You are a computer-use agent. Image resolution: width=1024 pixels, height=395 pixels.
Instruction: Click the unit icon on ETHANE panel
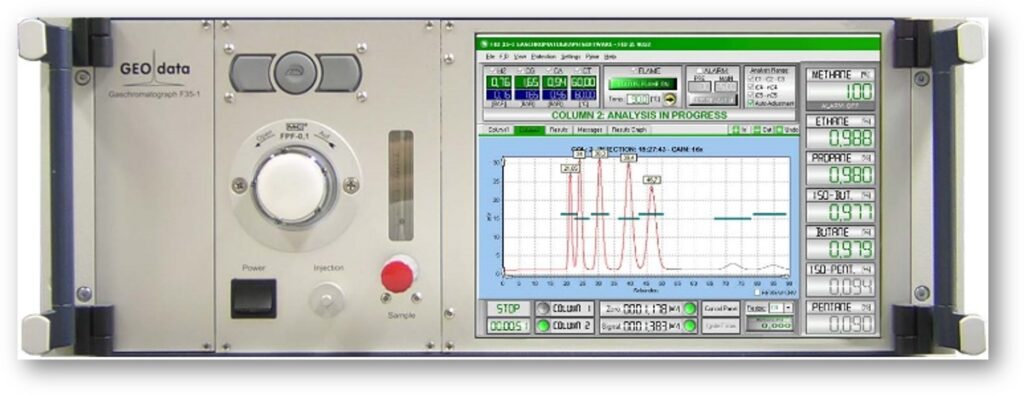point(867,121)
